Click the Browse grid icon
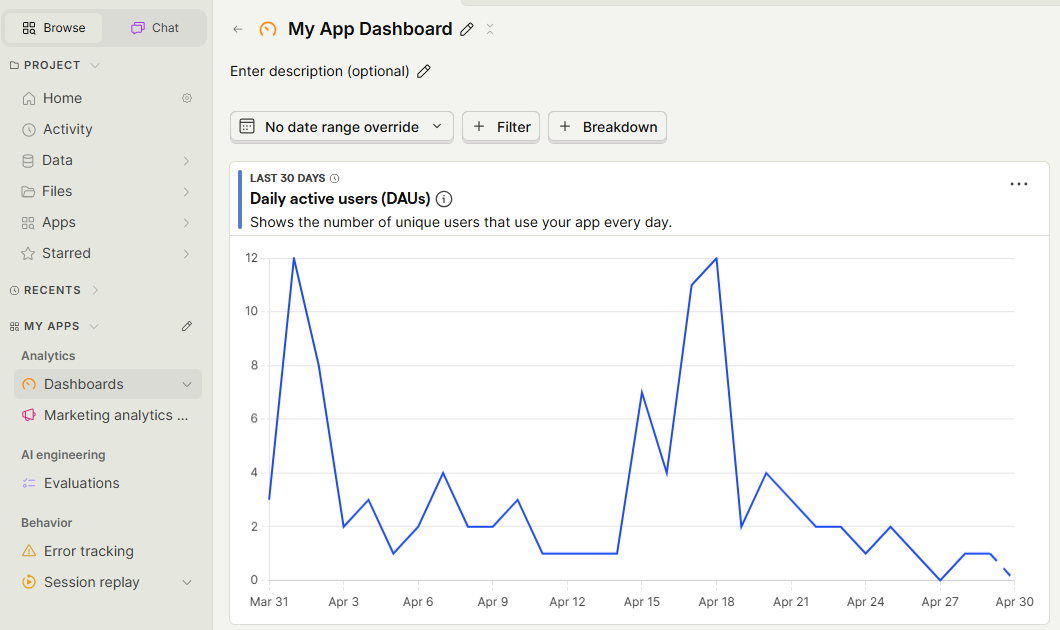 pos(29,28)
